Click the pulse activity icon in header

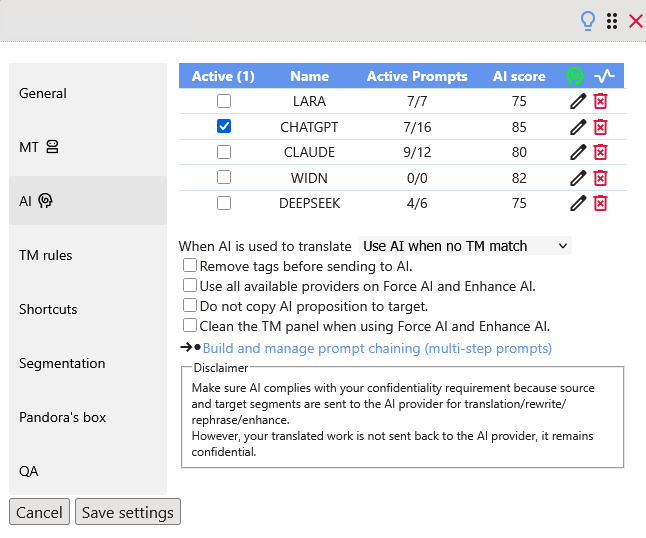604,76
